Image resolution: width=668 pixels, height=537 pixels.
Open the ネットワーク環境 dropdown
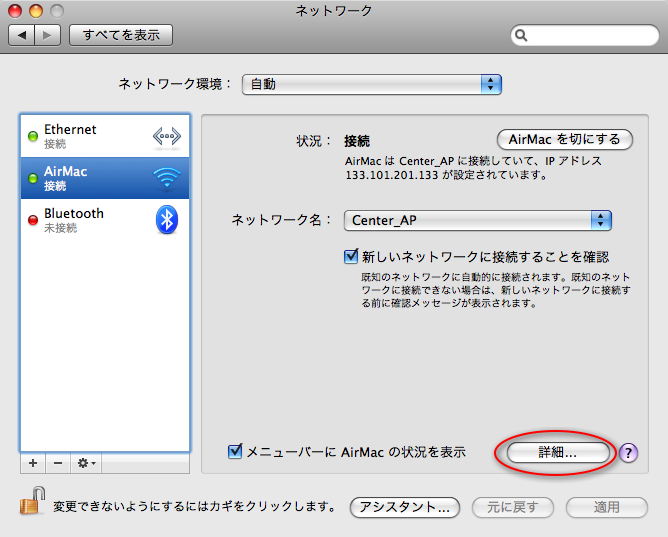click(371, 84)
